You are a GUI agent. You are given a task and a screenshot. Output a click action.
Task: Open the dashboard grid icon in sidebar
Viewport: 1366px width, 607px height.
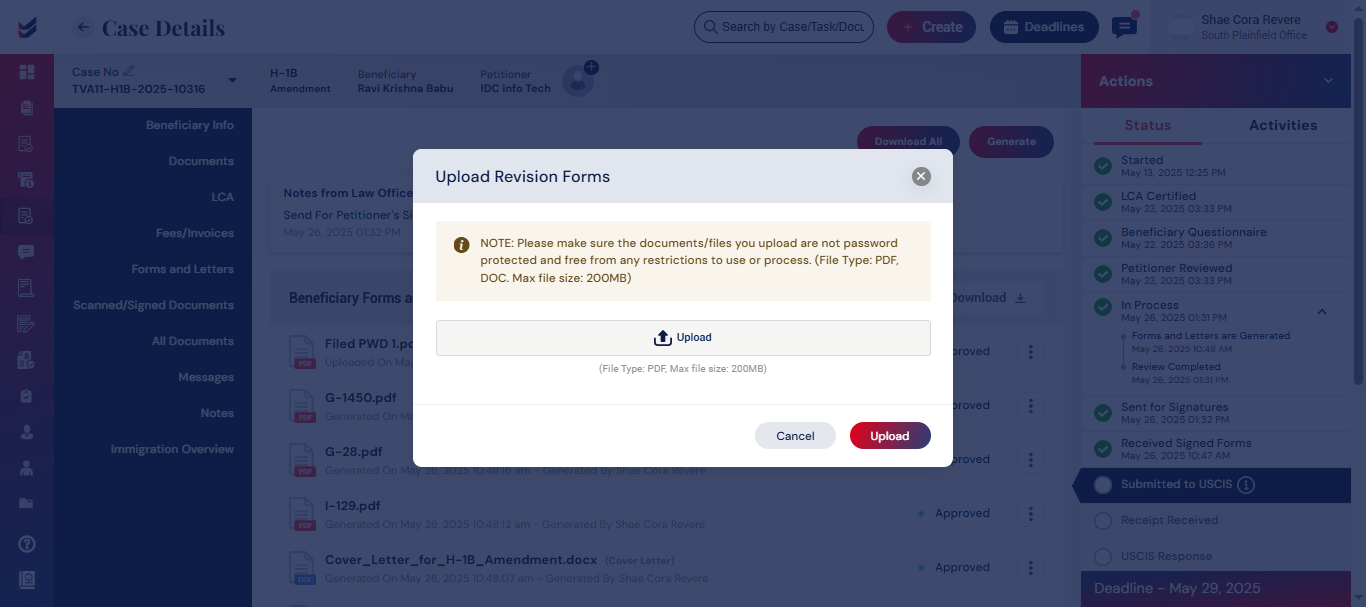coord(26,72)
